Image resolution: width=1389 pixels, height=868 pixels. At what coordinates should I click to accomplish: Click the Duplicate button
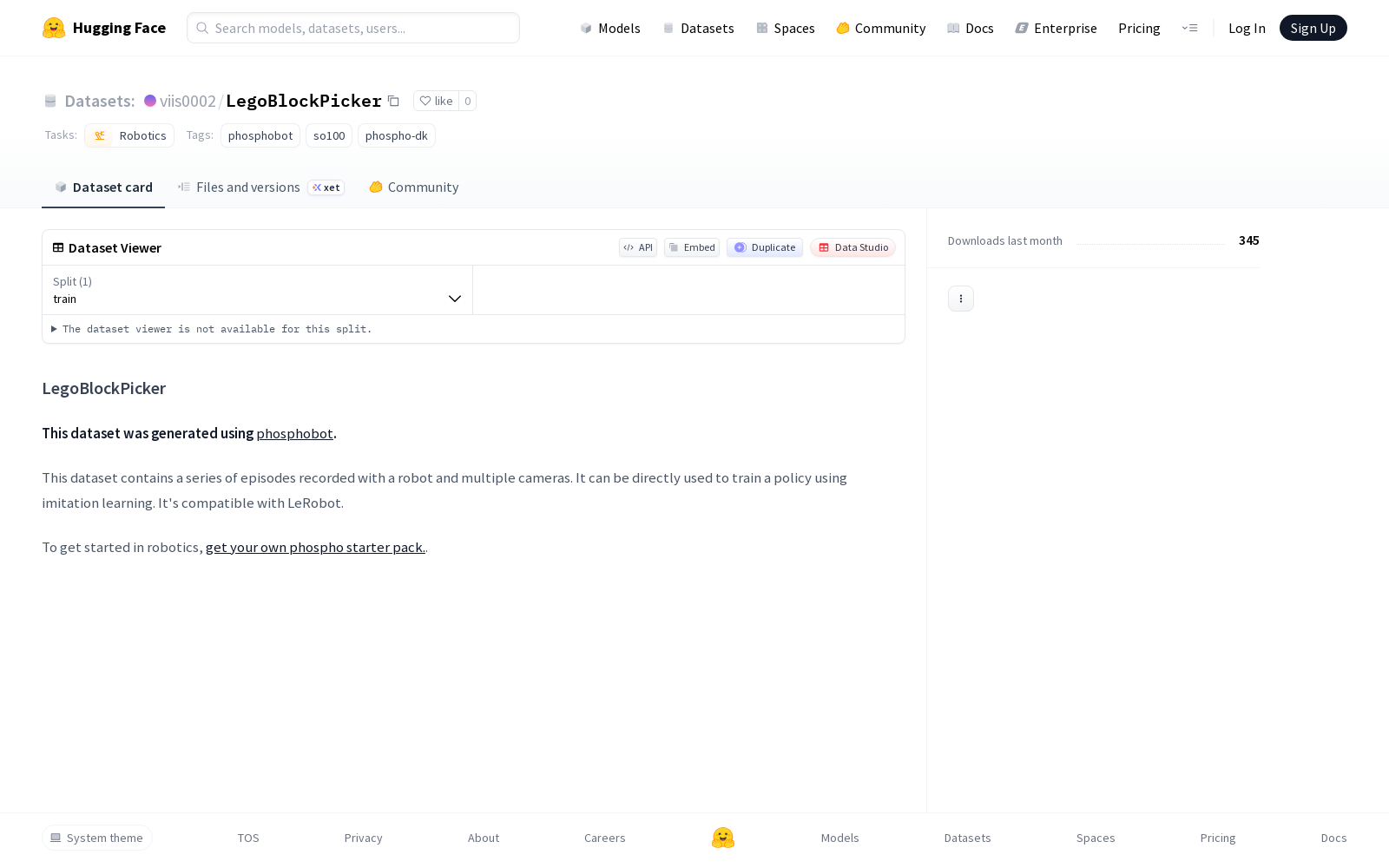coord(765,247)
